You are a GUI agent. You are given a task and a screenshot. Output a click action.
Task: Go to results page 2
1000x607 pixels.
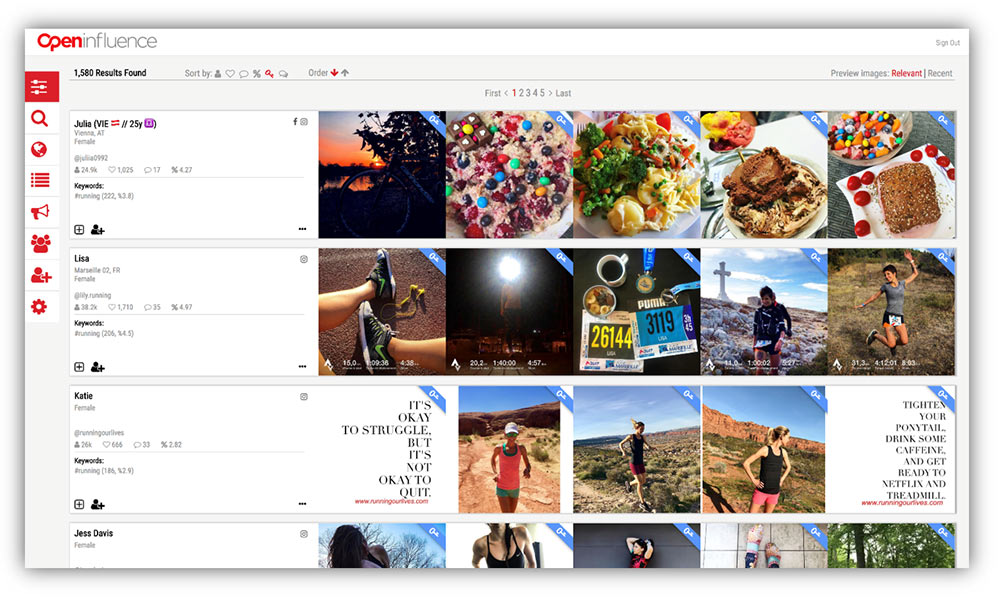click(521, 93)
